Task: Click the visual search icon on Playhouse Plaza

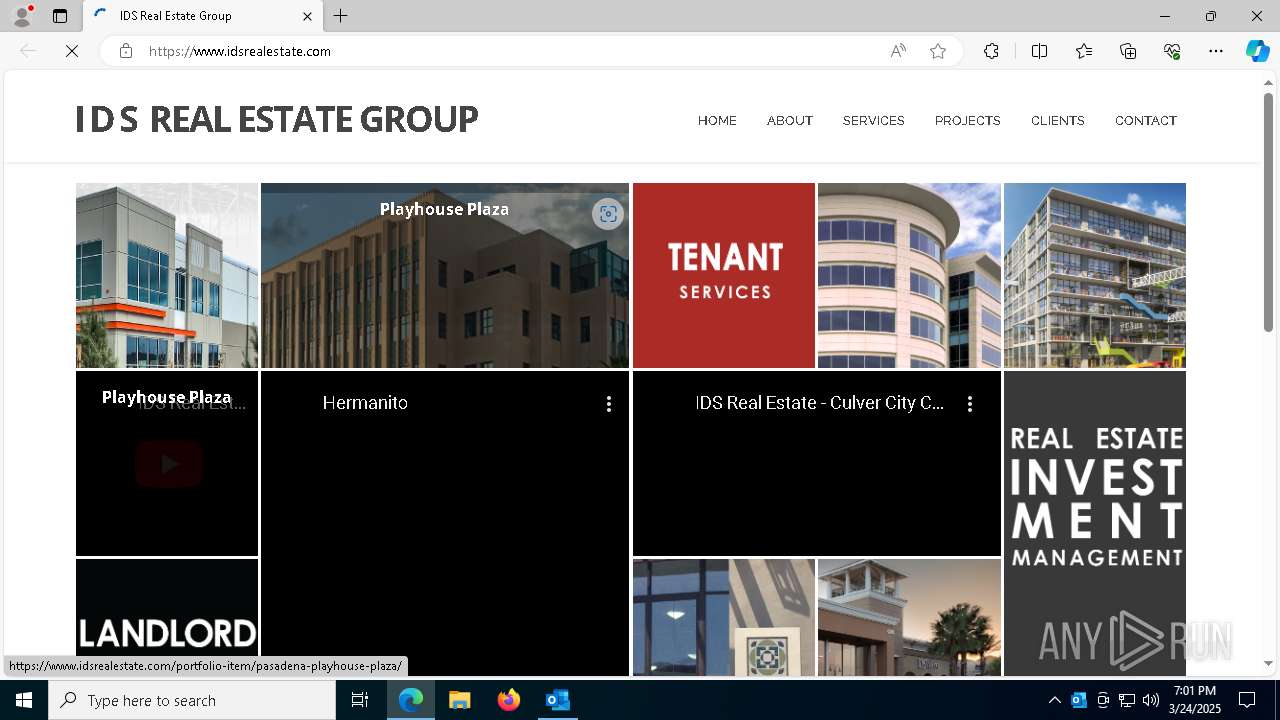Action: [608, 214]
